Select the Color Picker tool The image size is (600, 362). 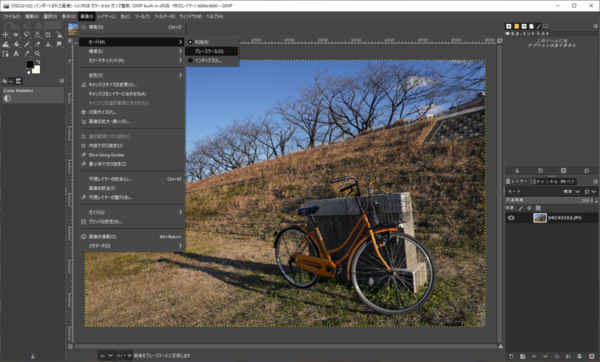point(27,54)
